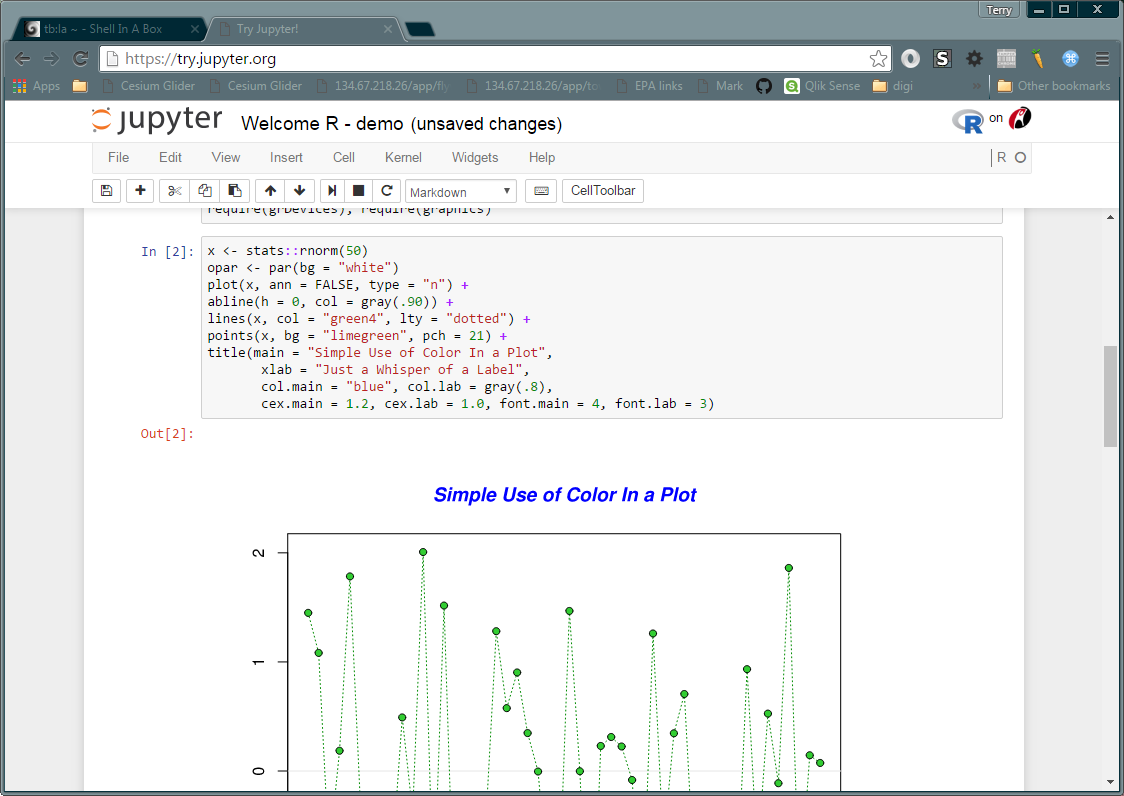Run the current cell

pyautogui.click(x=332, y=191)
